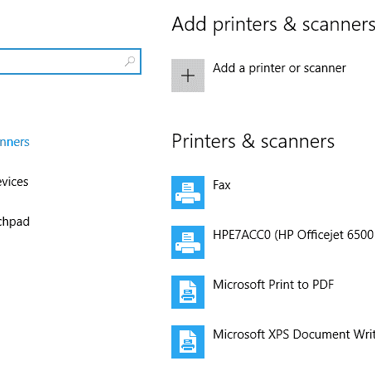
Task: Open the Connected devices sidebar item
Action: pyautogui.click(x=14, y=182)
